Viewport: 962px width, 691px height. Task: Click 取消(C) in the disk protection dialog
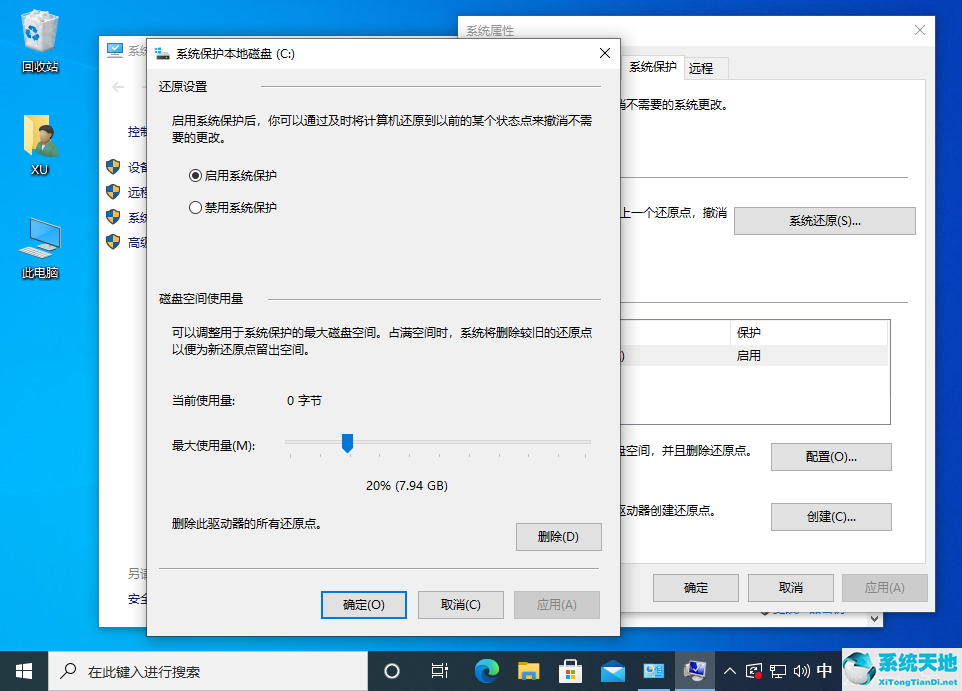tap(461, 605)
